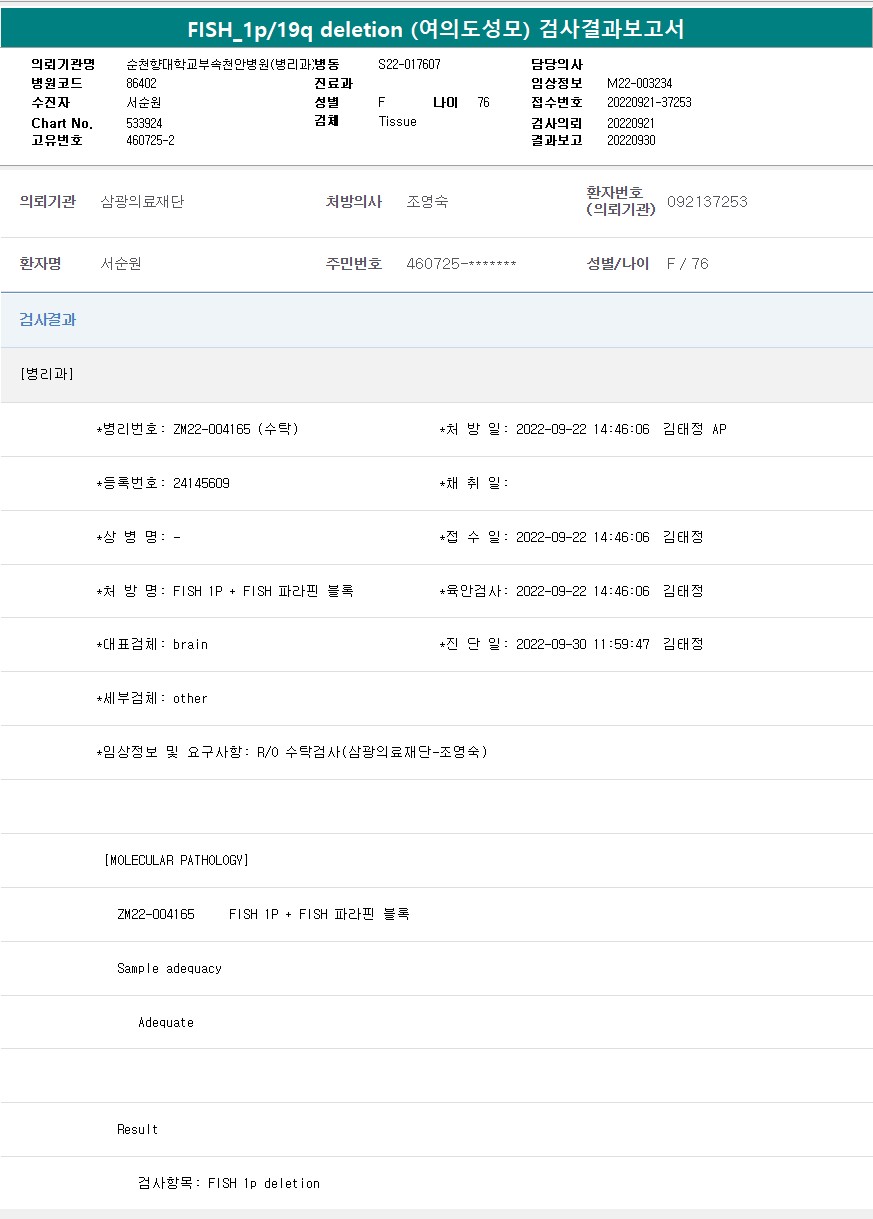This screenshot has width=873, height=1219.
Task: Select Chart No. value 533924
Action: pyautogui.click(x=144, y=123)
